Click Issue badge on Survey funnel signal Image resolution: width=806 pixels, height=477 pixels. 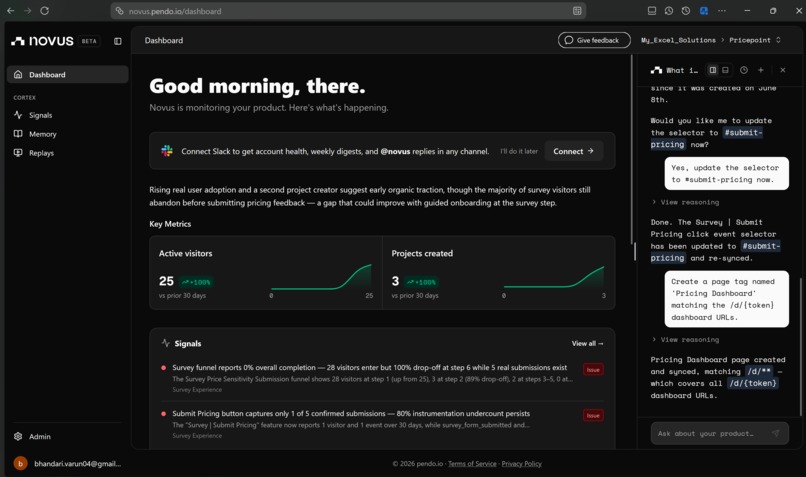(x=593, y=370)
